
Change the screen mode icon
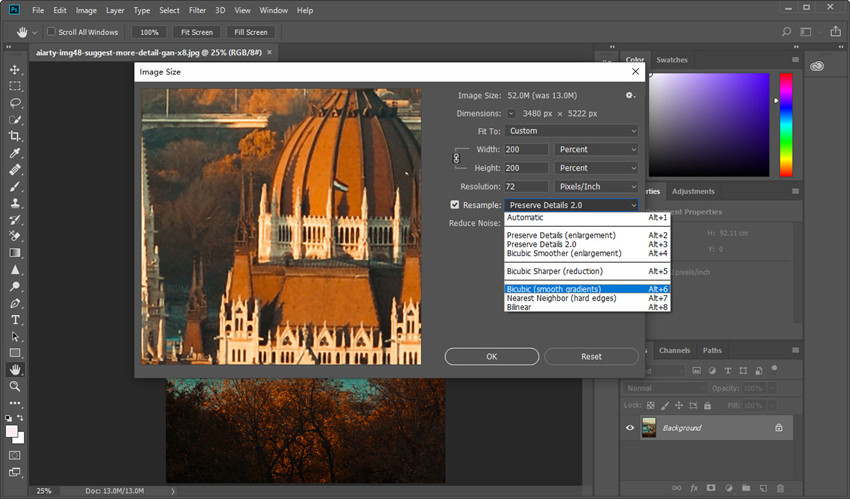point(15,472)
